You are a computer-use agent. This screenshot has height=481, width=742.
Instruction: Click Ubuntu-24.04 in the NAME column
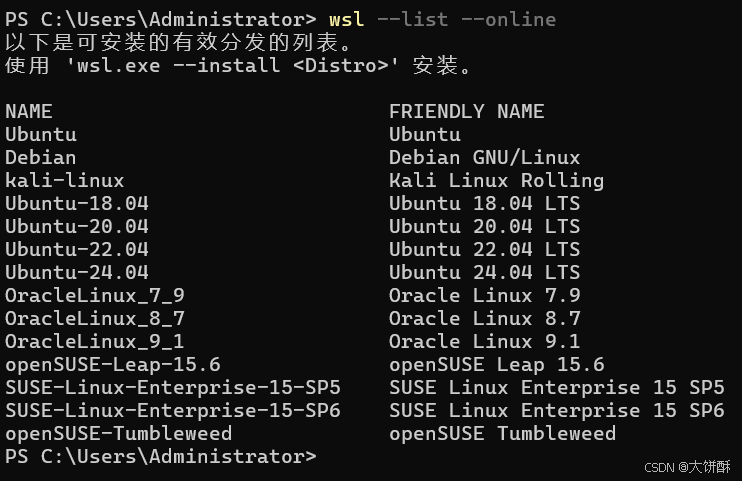(x=77, y=273)
